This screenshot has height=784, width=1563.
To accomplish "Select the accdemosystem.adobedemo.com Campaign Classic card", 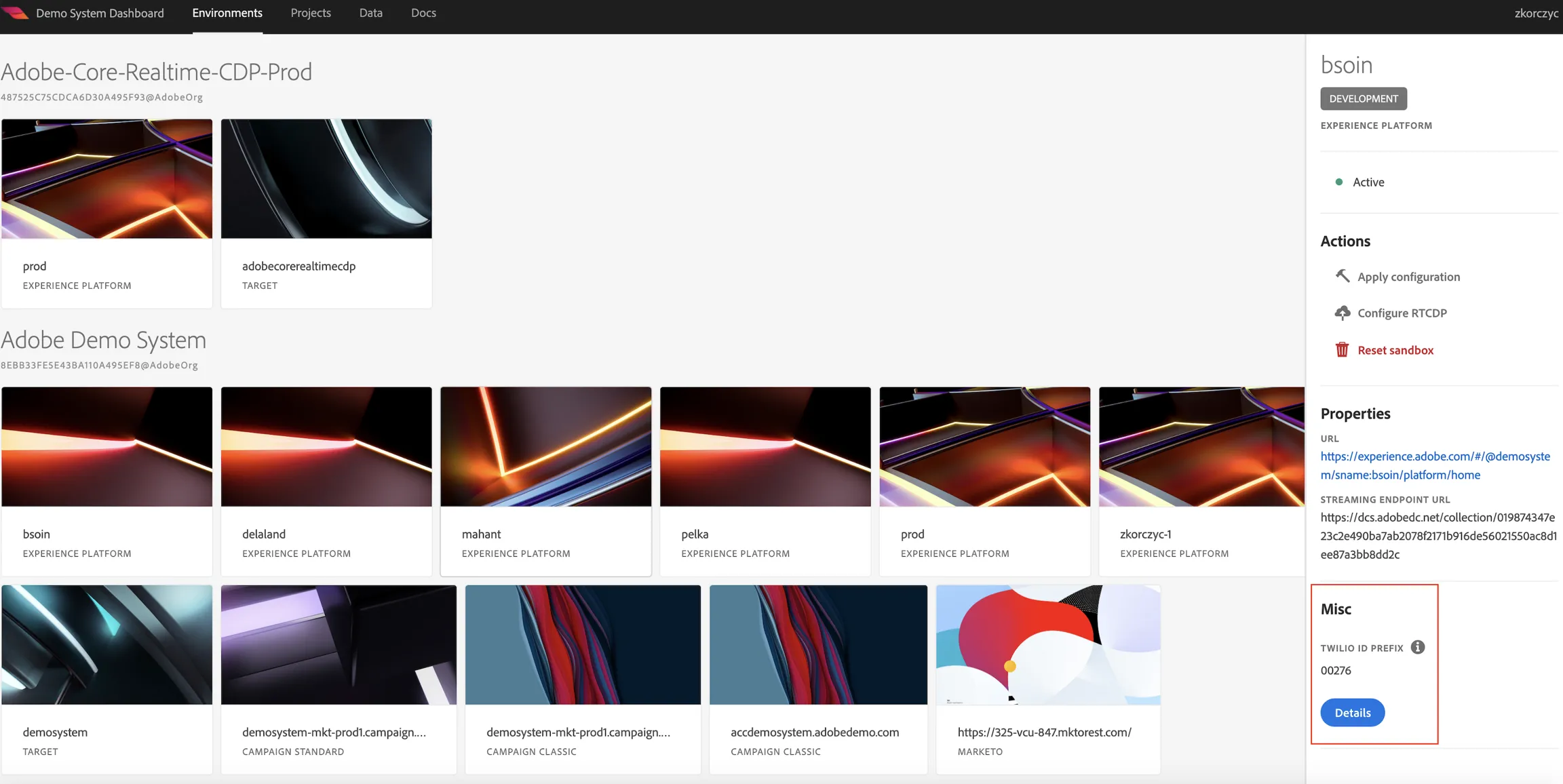I will point(818,679).
